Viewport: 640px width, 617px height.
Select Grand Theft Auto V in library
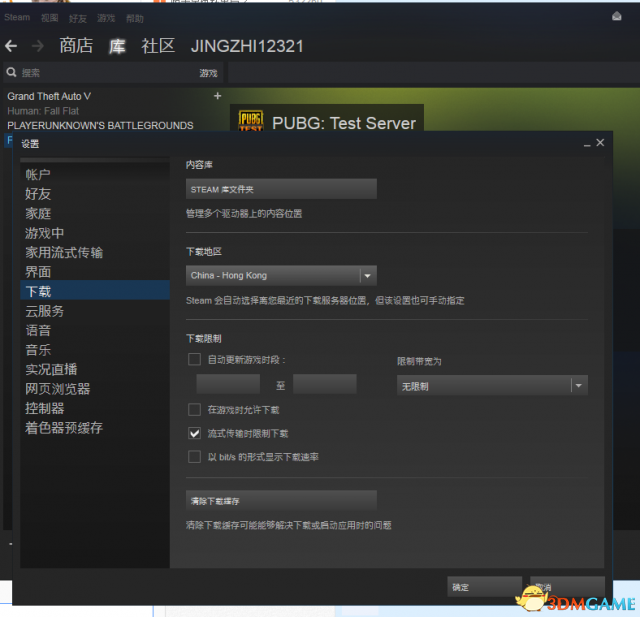coord(49,96)
